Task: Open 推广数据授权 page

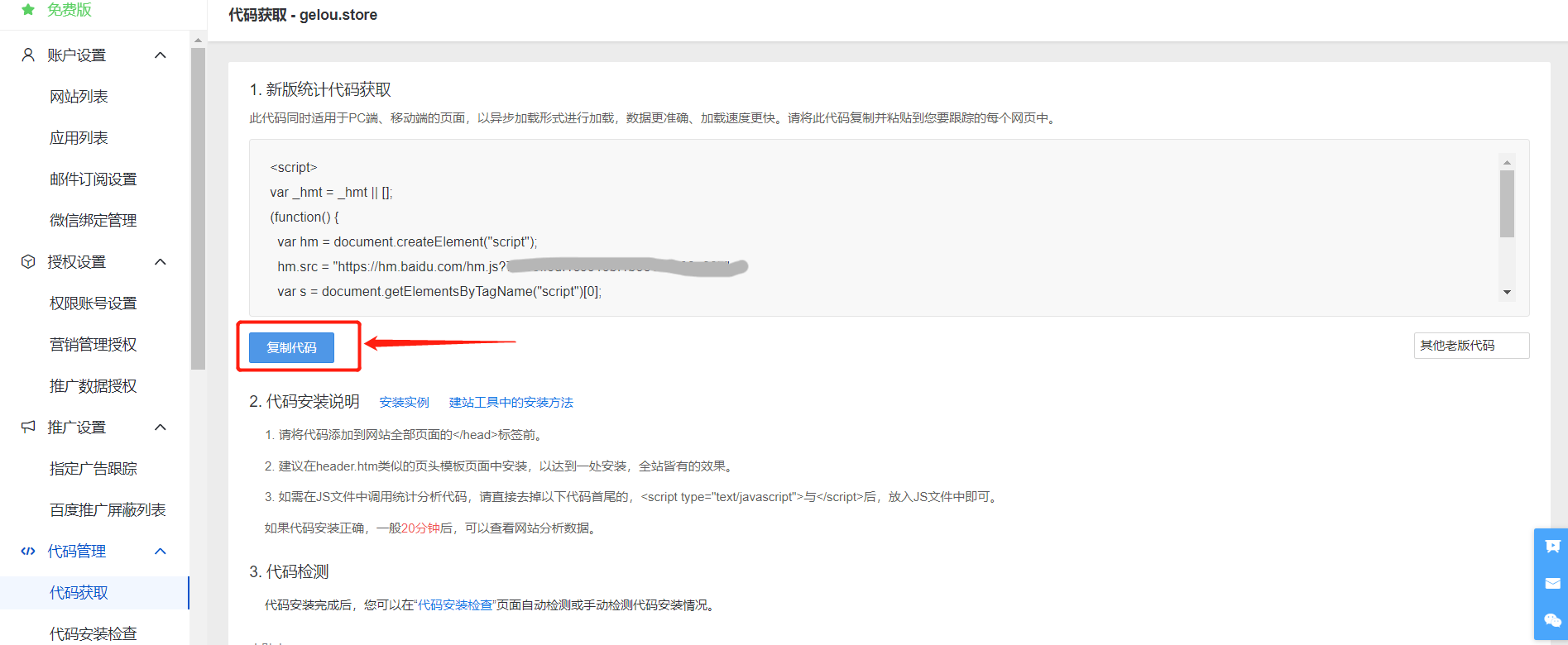Action: click(93, 386)
